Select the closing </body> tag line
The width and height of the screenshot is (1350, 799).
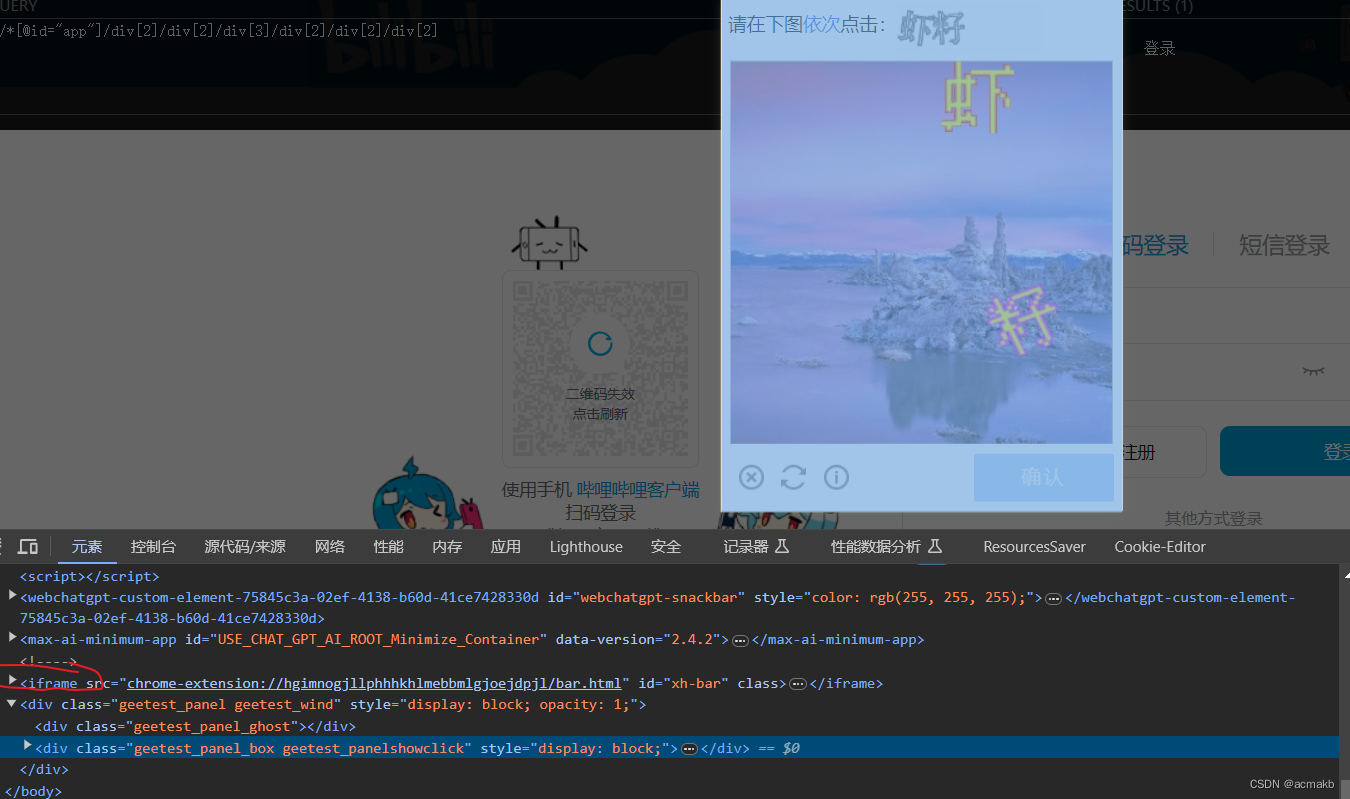point(33,791)
